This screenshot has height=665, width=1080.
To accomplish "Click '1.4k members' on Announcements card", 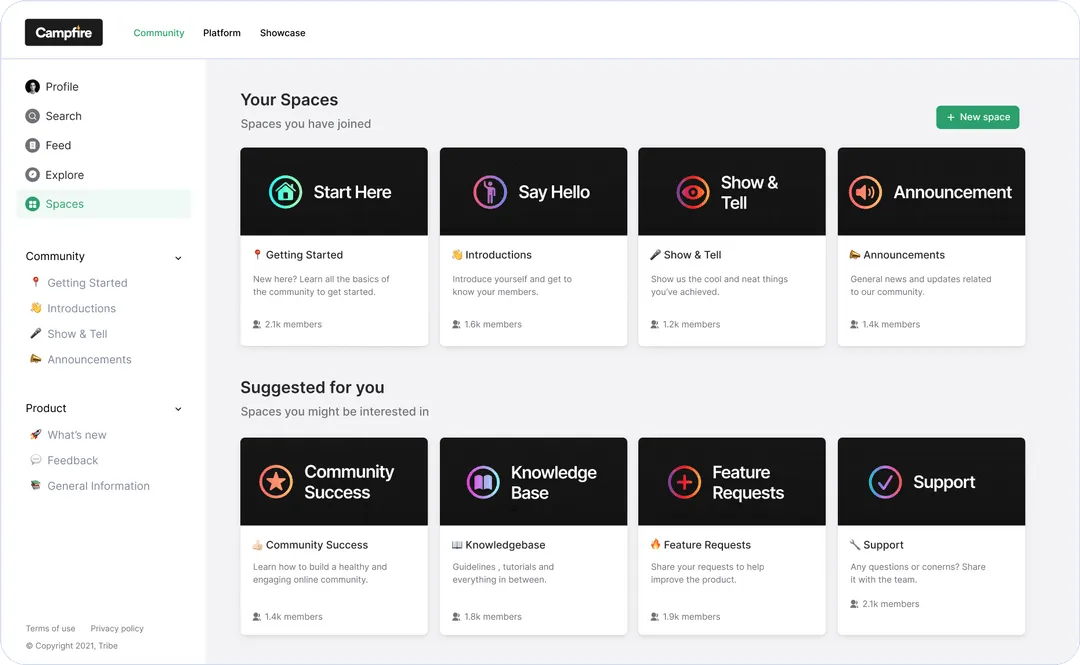I will tap(891, 325).
